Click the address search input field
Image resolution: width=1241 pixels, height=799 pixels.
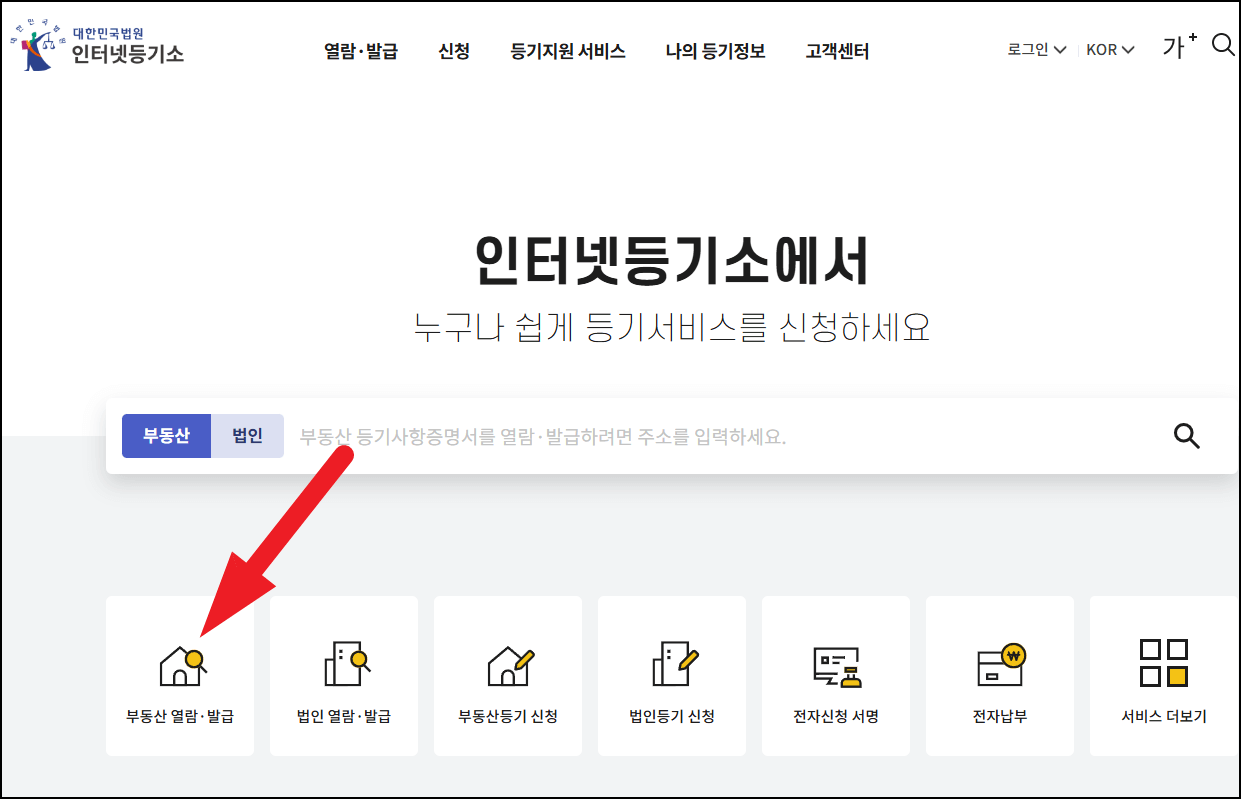(x=730, y=436)
